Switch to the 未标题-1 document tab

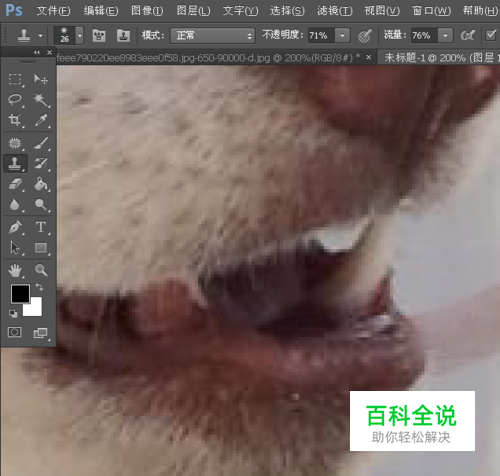pos(439,58)
